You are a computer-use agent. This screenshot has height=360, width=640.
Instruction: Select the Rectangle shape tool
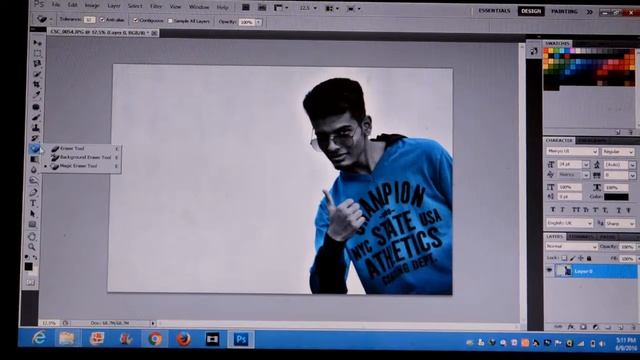pos(32,224)
